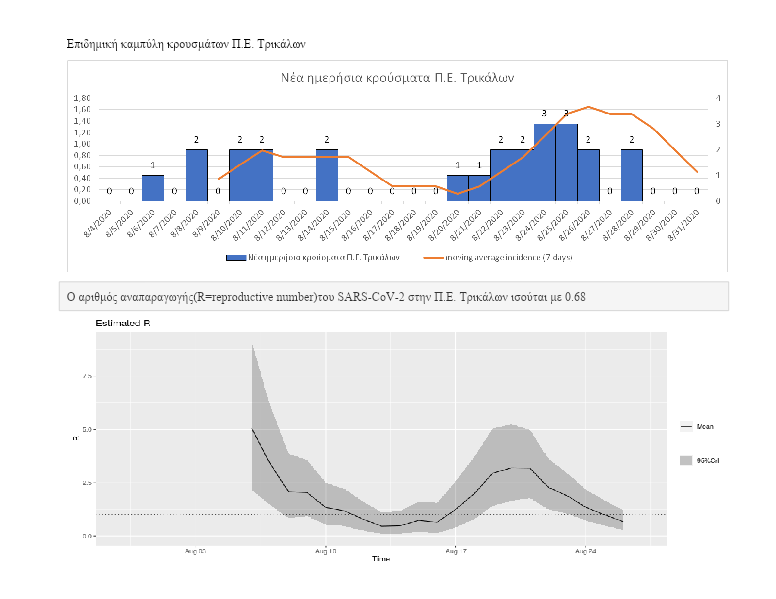Select the bar for 8/28/2020
776x599 pixels.
click(631, 175)
